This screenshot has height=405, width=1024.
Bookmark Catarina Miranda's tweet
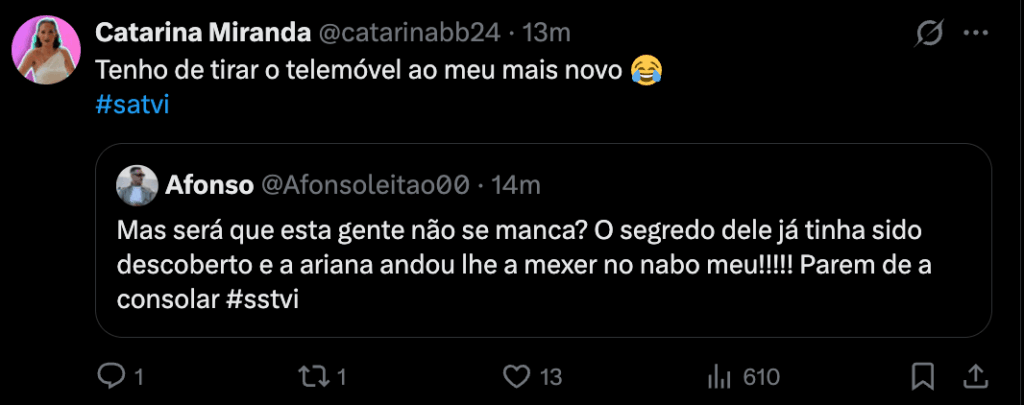(923, 376)
